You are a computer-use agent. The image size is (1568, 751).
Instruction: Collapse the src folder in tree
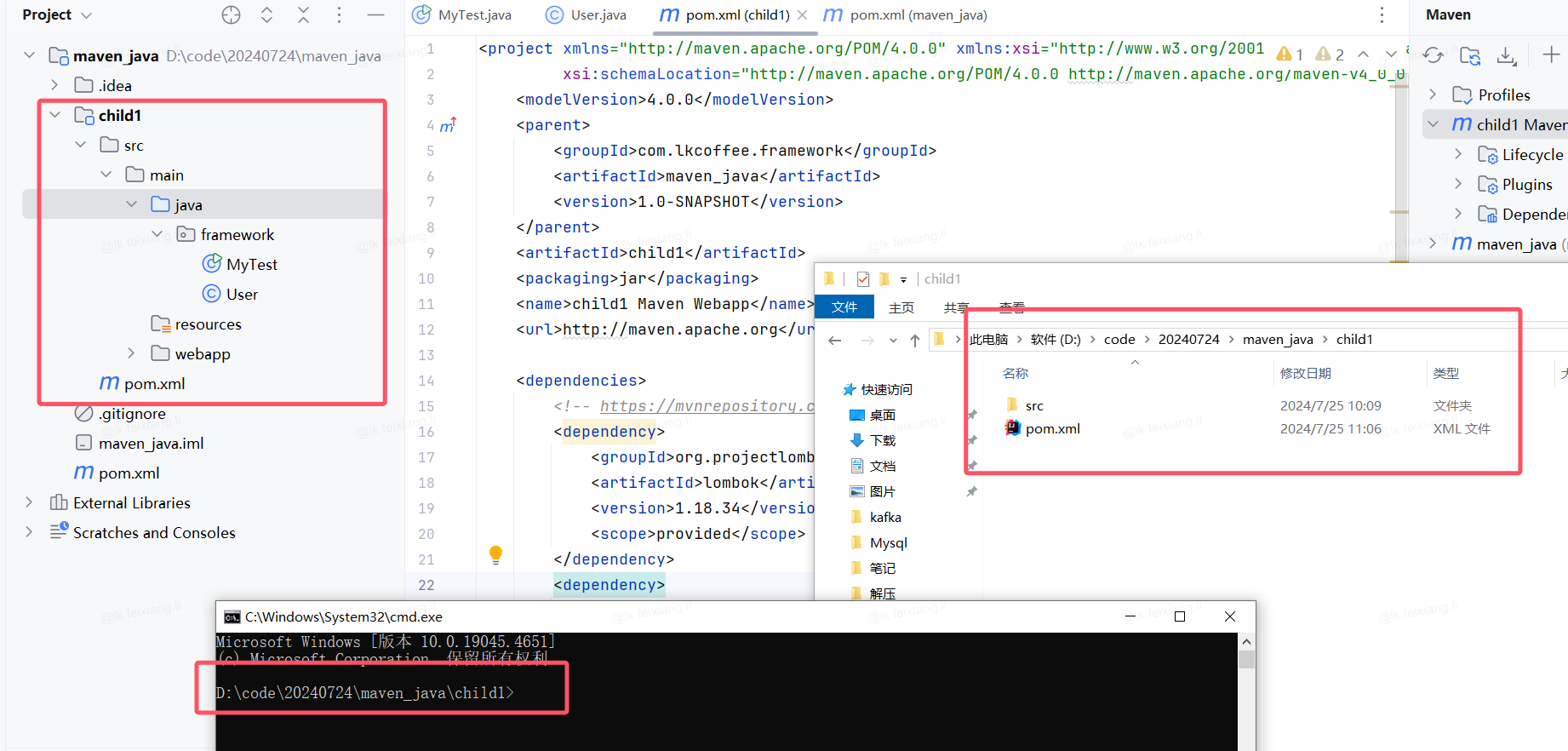pyautogui.click(x=80, y=145)
